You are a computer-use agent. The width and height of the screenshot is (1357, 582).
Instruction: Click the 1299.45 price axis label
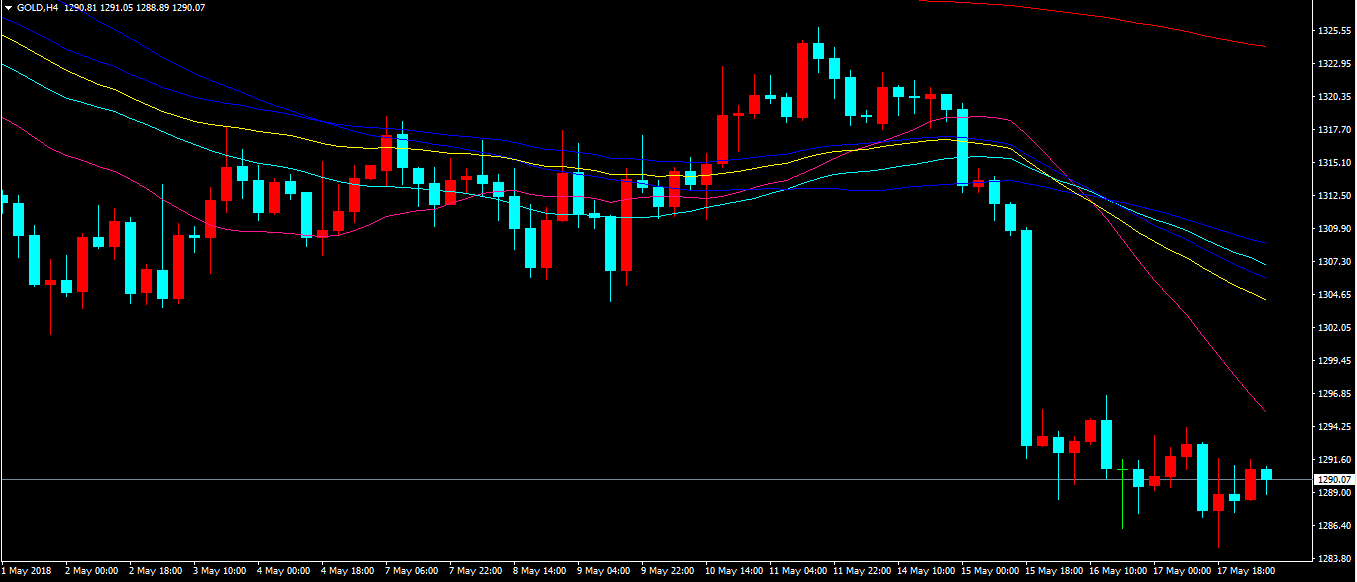(x=1334, y=361)
